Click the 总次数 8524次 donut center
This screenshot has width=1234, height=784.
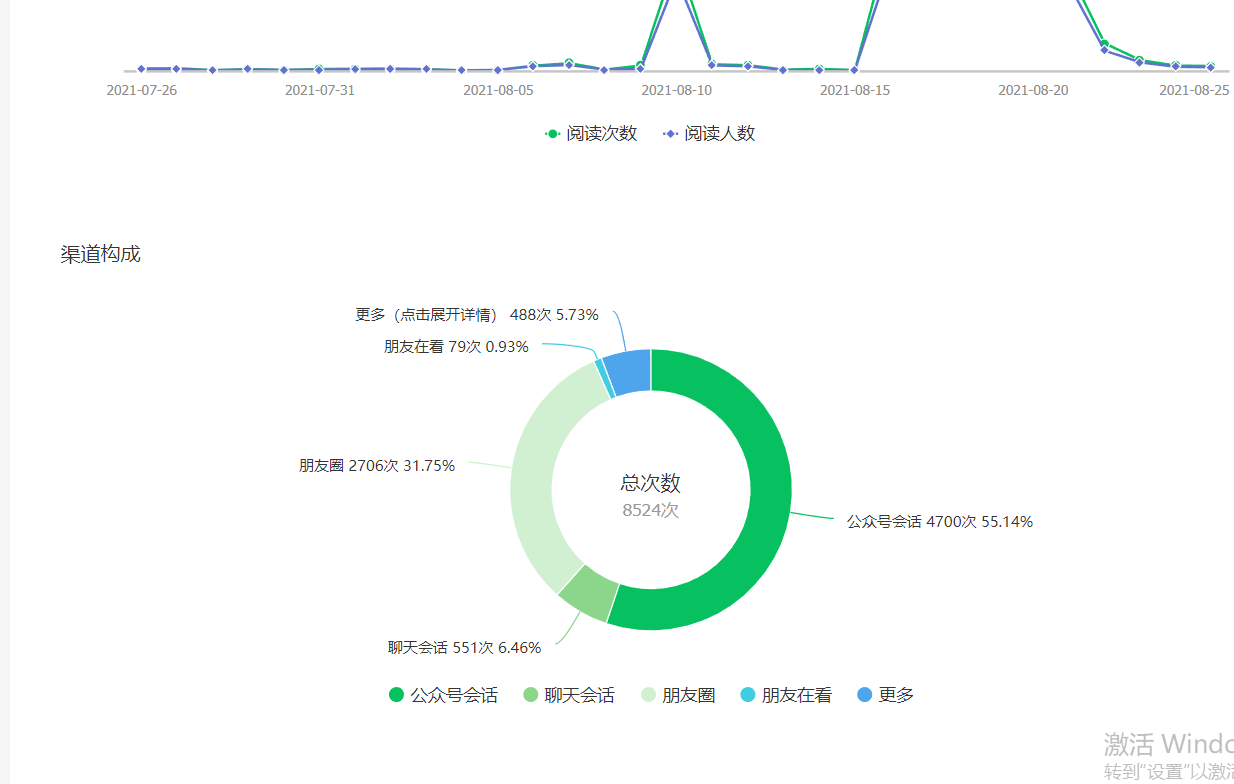(x=650, y=496)
